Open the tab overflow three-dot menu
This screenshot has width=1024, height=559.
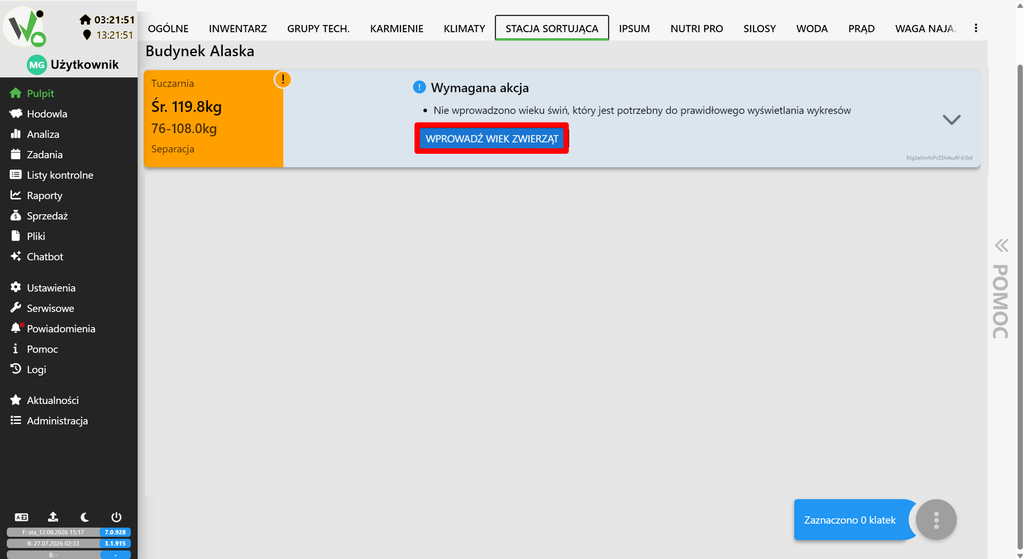tap(976, 28)
